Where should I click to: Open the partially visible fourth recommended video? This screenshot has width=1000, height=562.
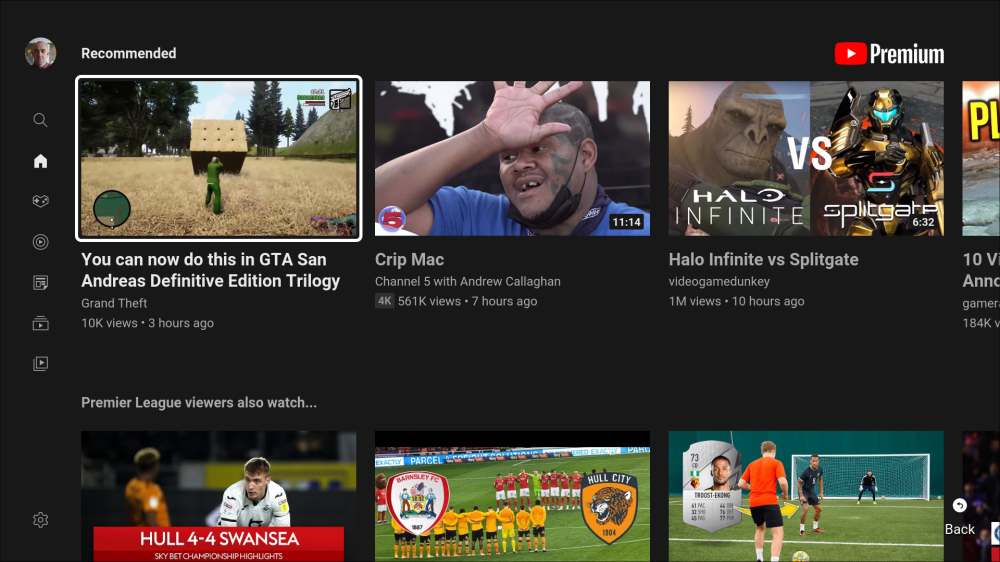[981, 158]
